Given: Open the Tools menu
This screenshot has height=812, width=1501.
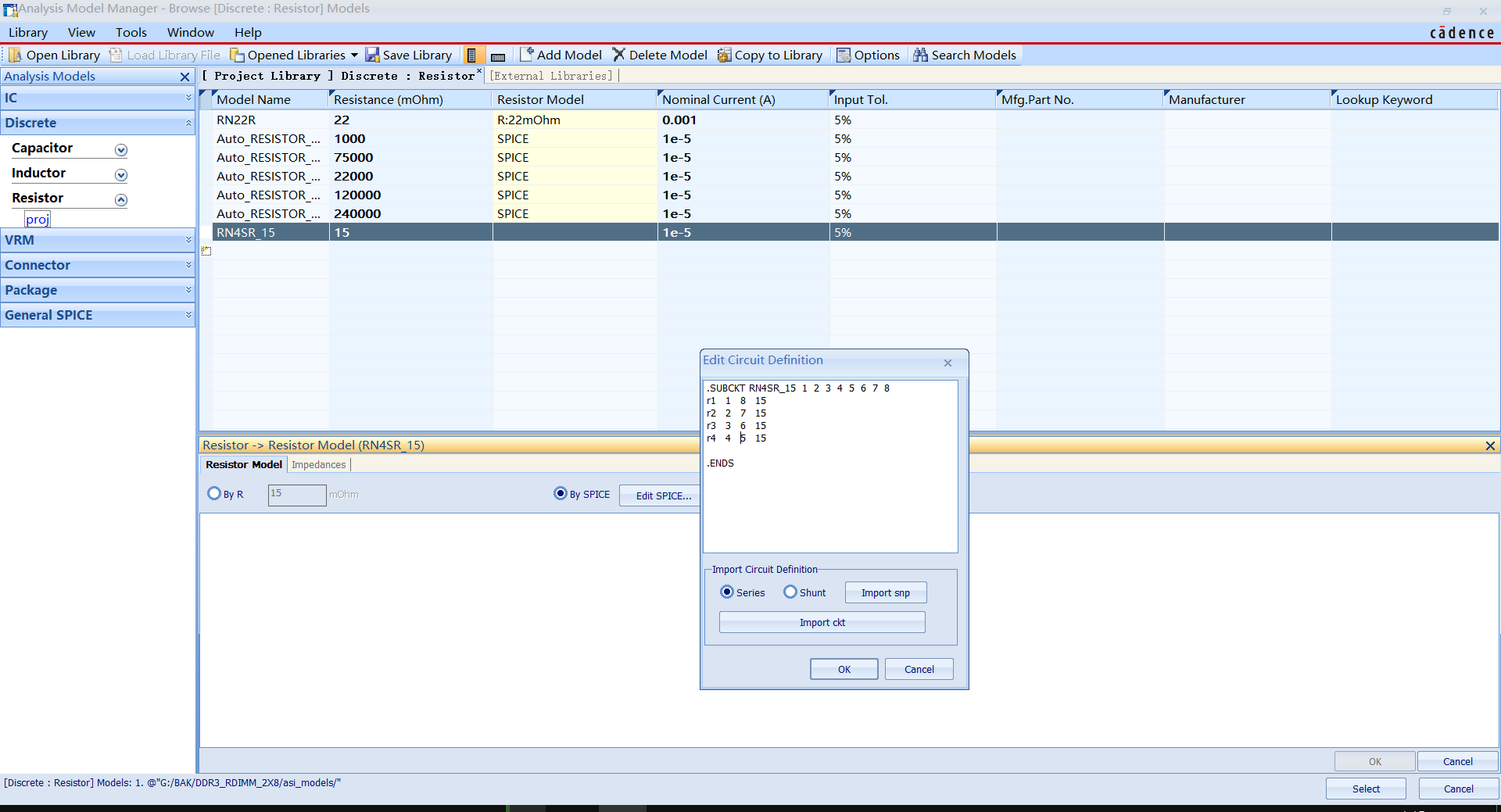Looking at the screenshot, I should (131, 33).
